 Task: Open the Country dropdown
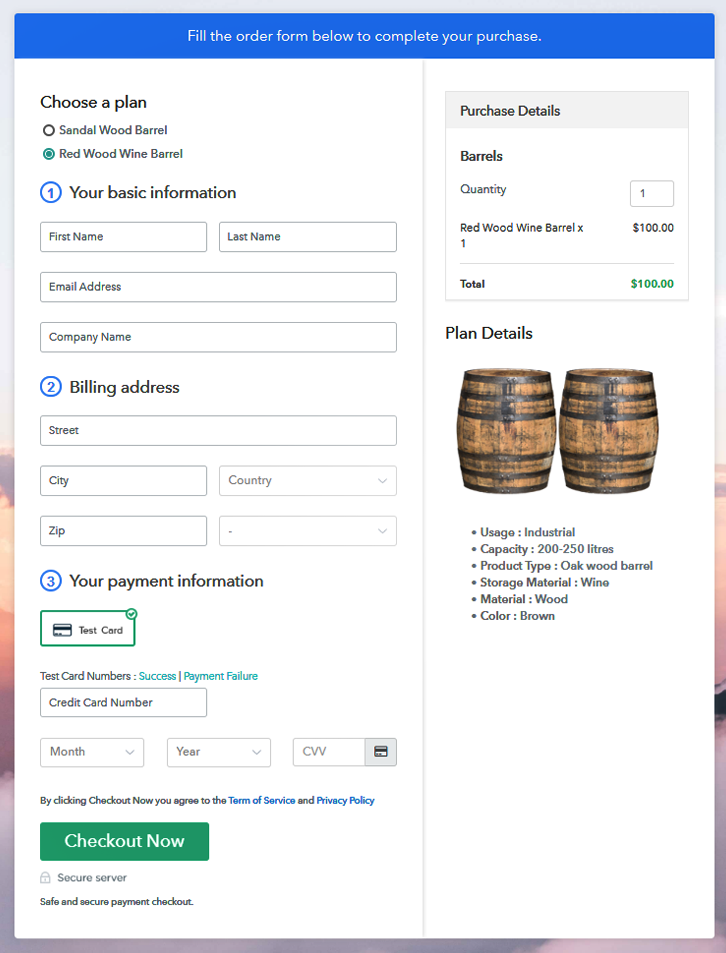308,480
